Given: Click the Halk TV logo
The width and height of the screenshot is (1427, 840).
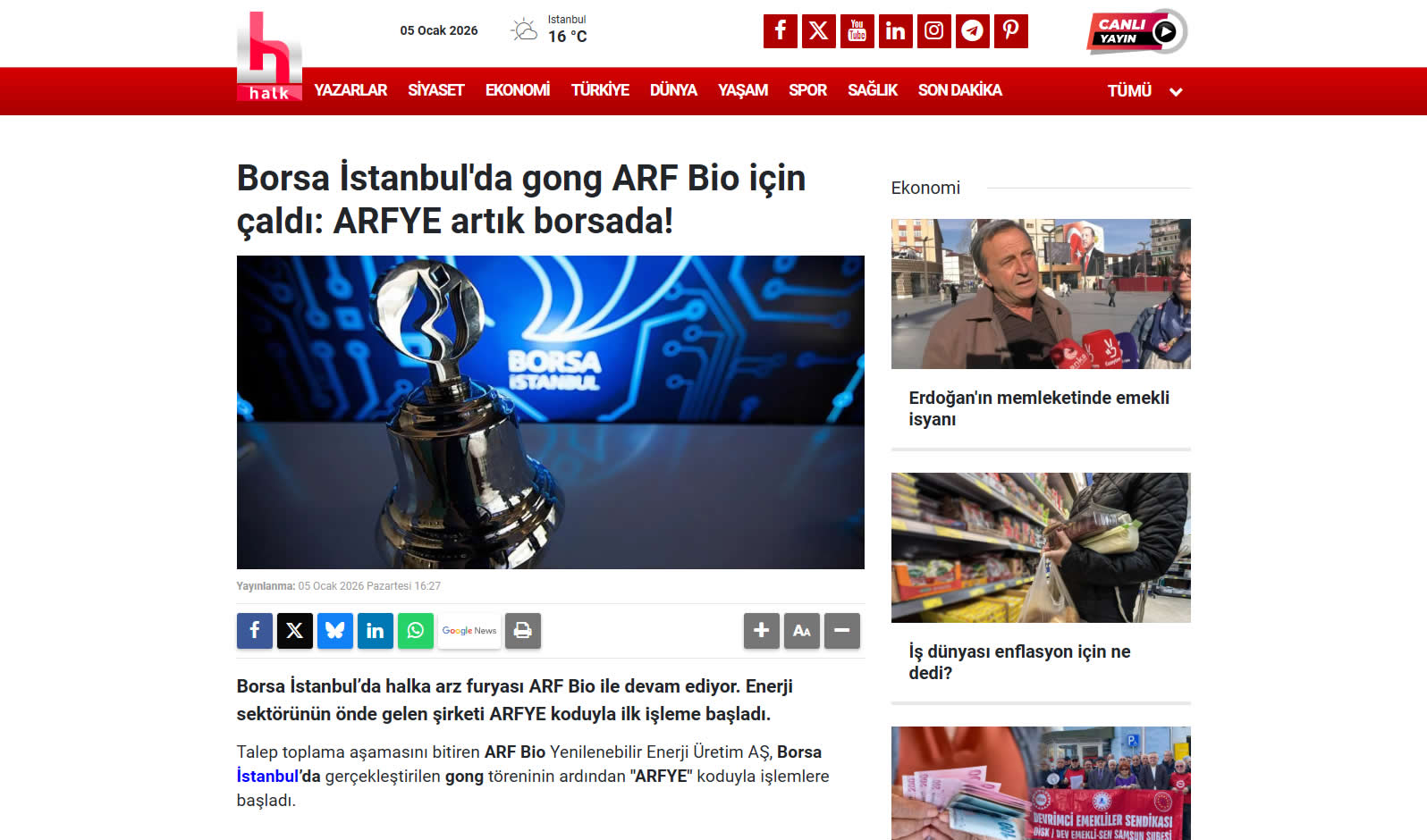Looking at the screenshot, I should coord(269,57).
